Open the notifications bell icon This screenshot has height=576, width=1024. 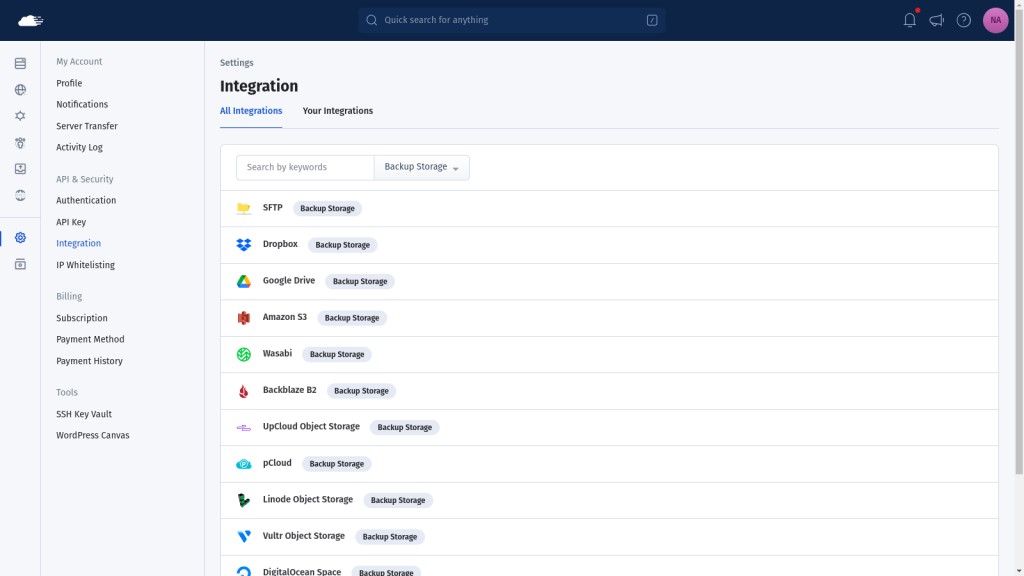tap(910, 20)
